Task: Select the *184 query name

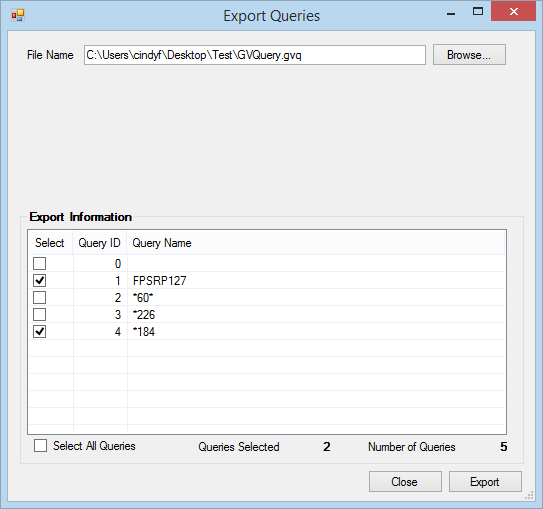Action: tap(144, 331)
